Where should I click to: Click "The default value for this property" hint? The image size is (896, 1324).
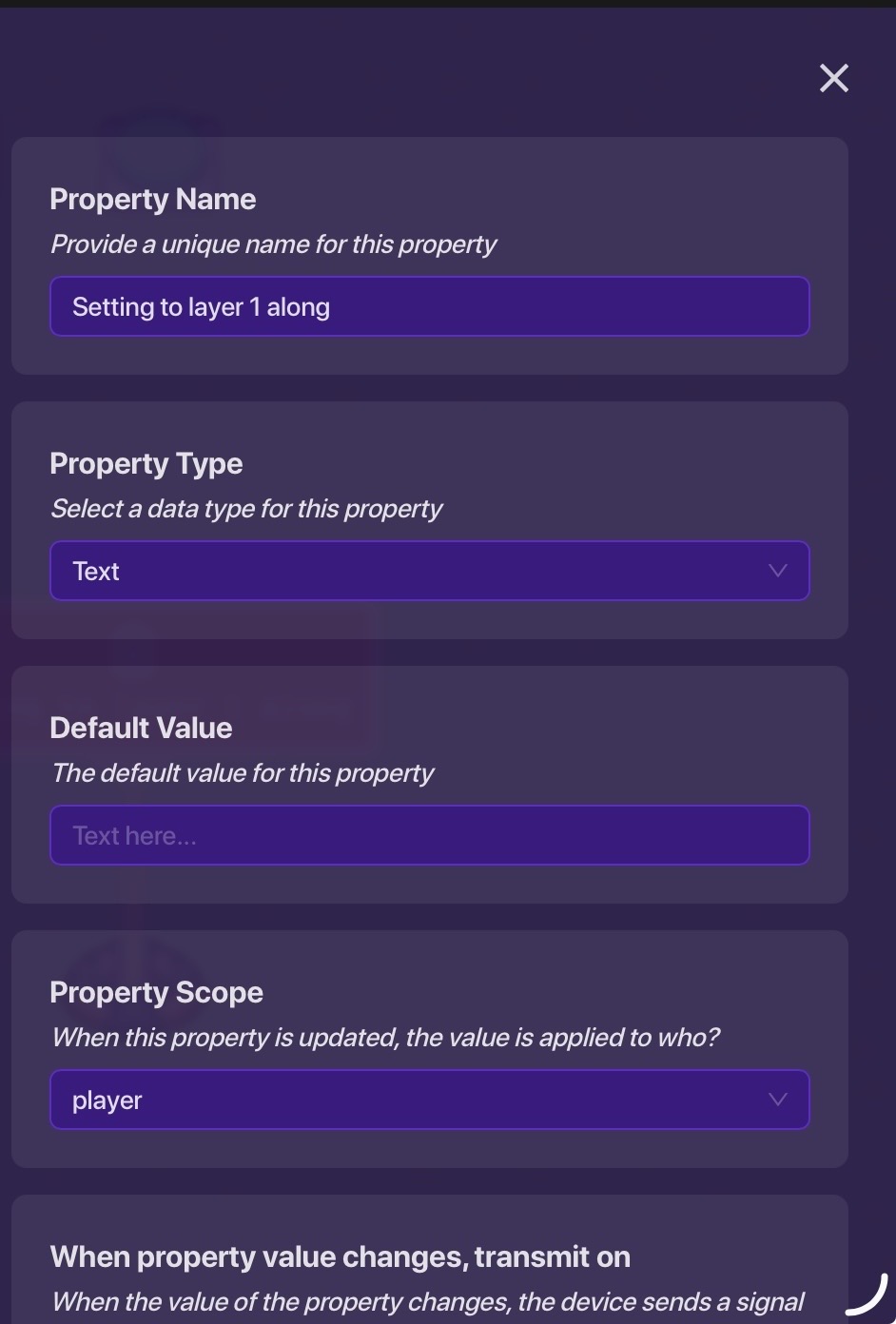(243, 773)
